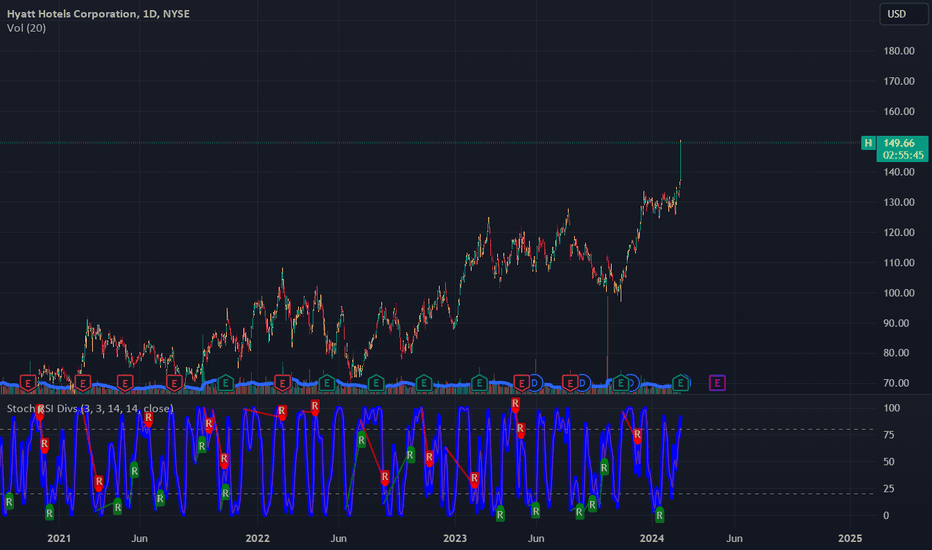This screenshot has height=550, width=932.
Task: Click the 2025 label on the time axis
Action: point(849,538)
